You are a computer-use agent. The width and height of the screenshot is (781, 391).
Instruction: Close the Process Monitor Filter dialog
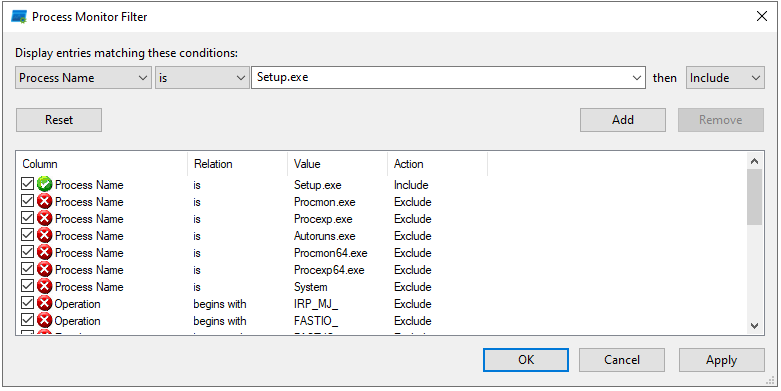(762, 16)
